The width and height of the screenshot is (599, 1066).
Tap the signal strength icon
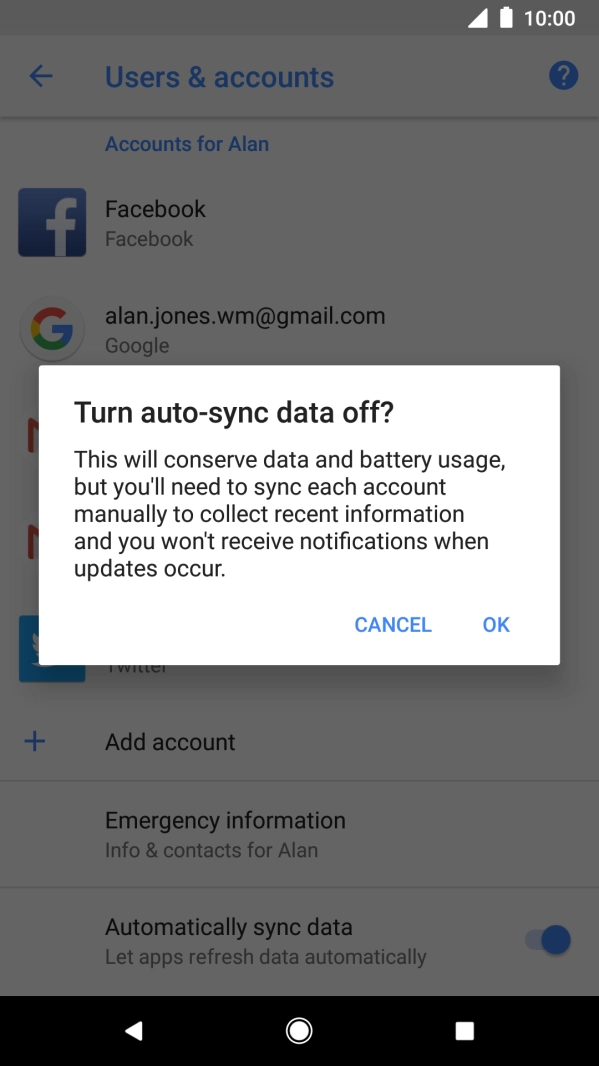point(478,18)
